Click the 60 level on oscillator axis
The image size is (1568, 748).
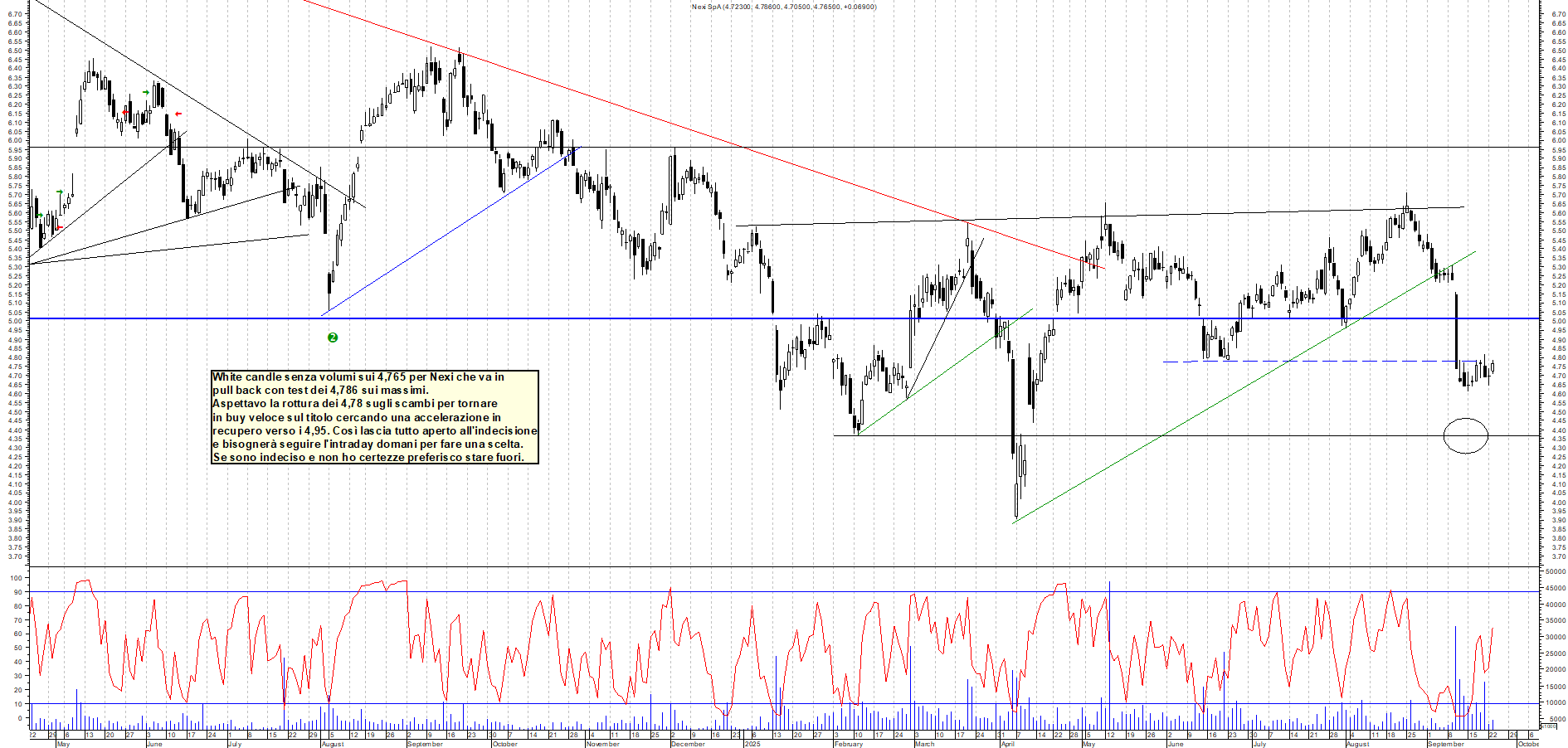coord(18,634)
